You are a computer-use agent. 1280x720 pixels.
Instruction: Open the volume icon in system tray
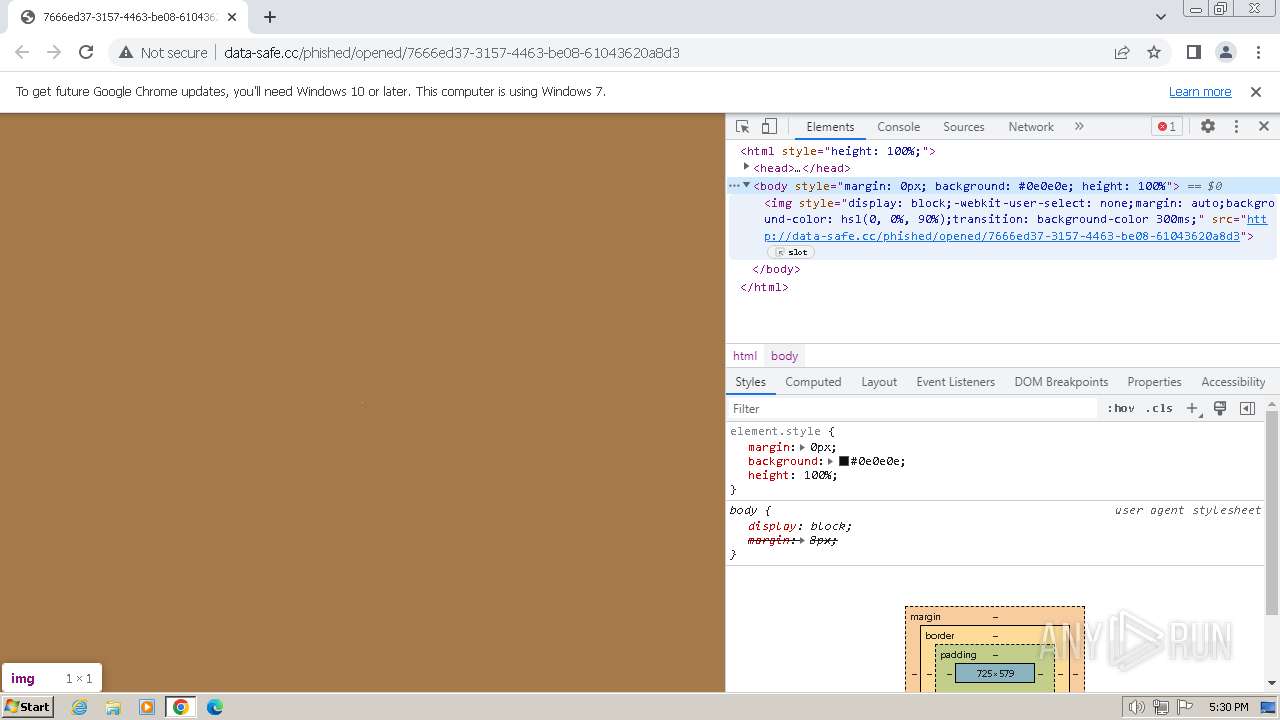coord(1136,707)
